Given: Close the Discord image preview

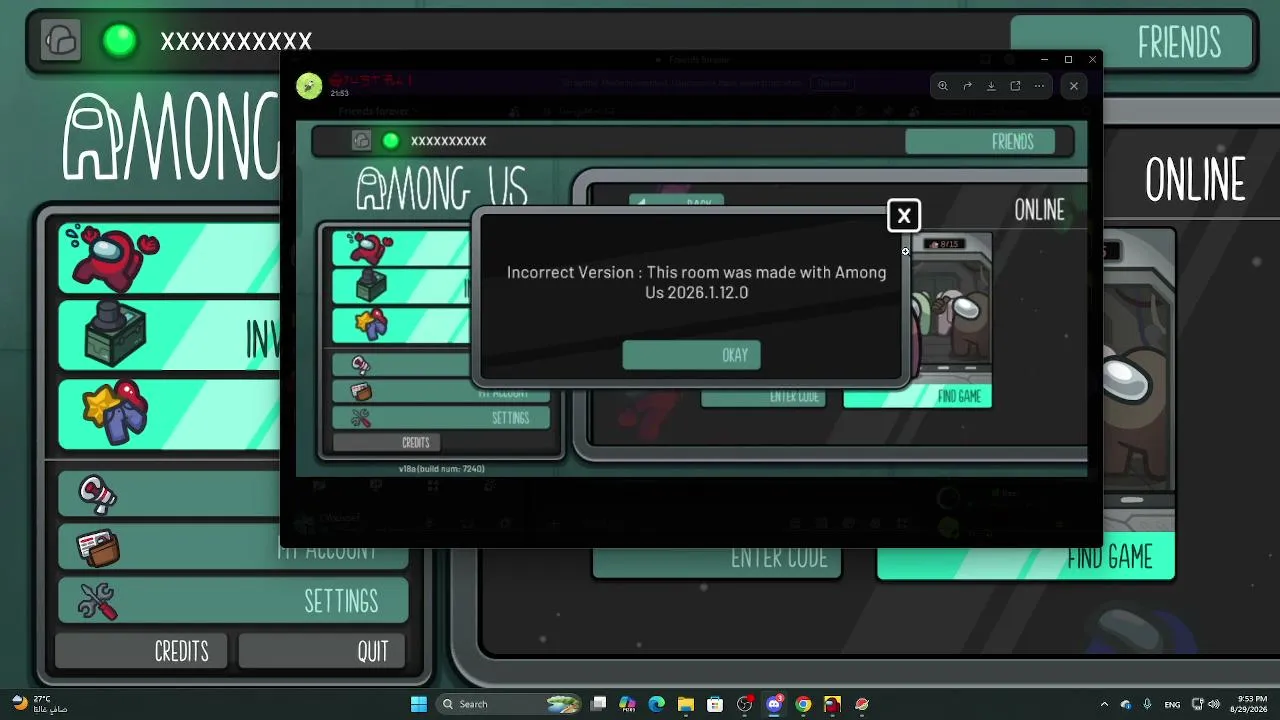Looking at the screenshot, I should (x=1074, y=86).
